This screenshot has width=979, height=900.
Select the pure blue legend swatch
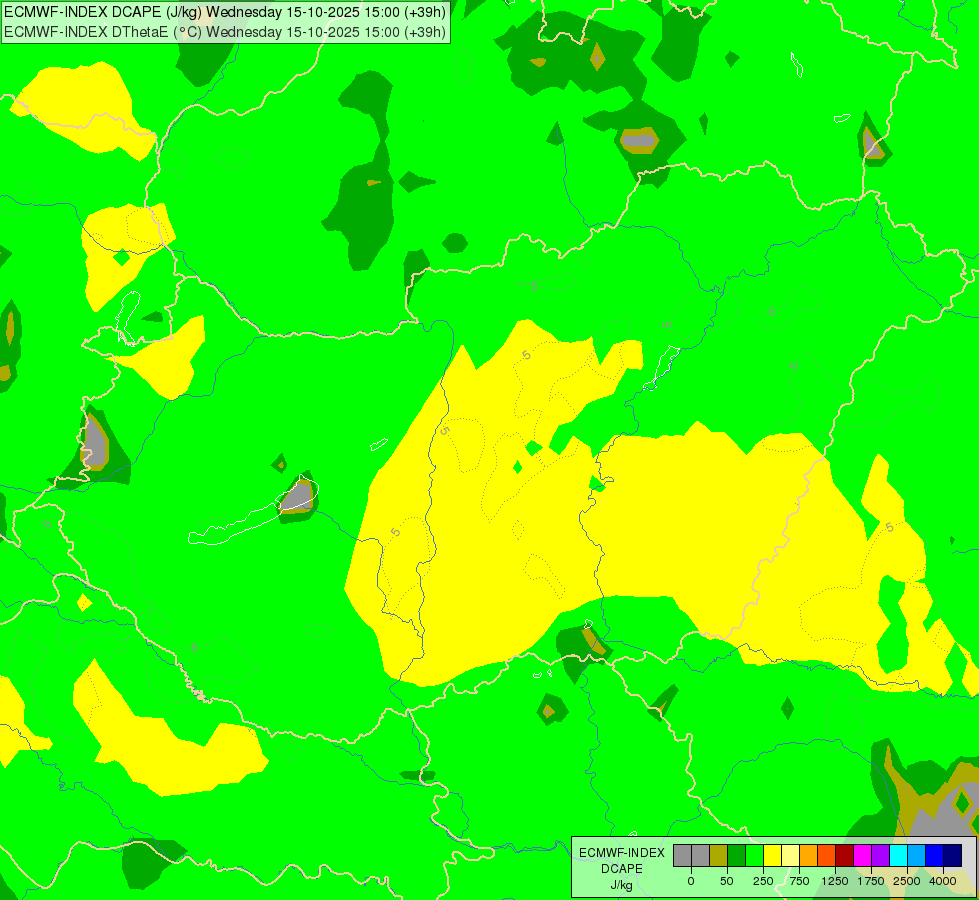point(935,856)
